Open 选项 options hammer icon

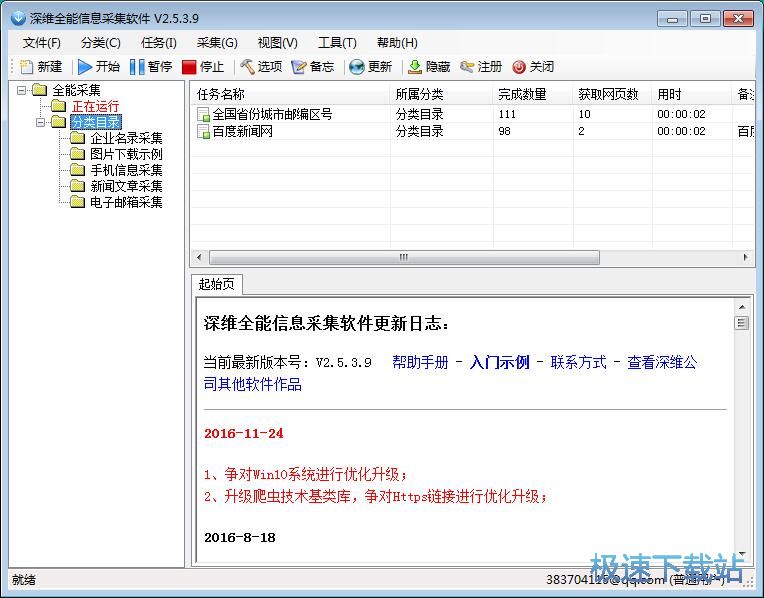click(248, 67)
